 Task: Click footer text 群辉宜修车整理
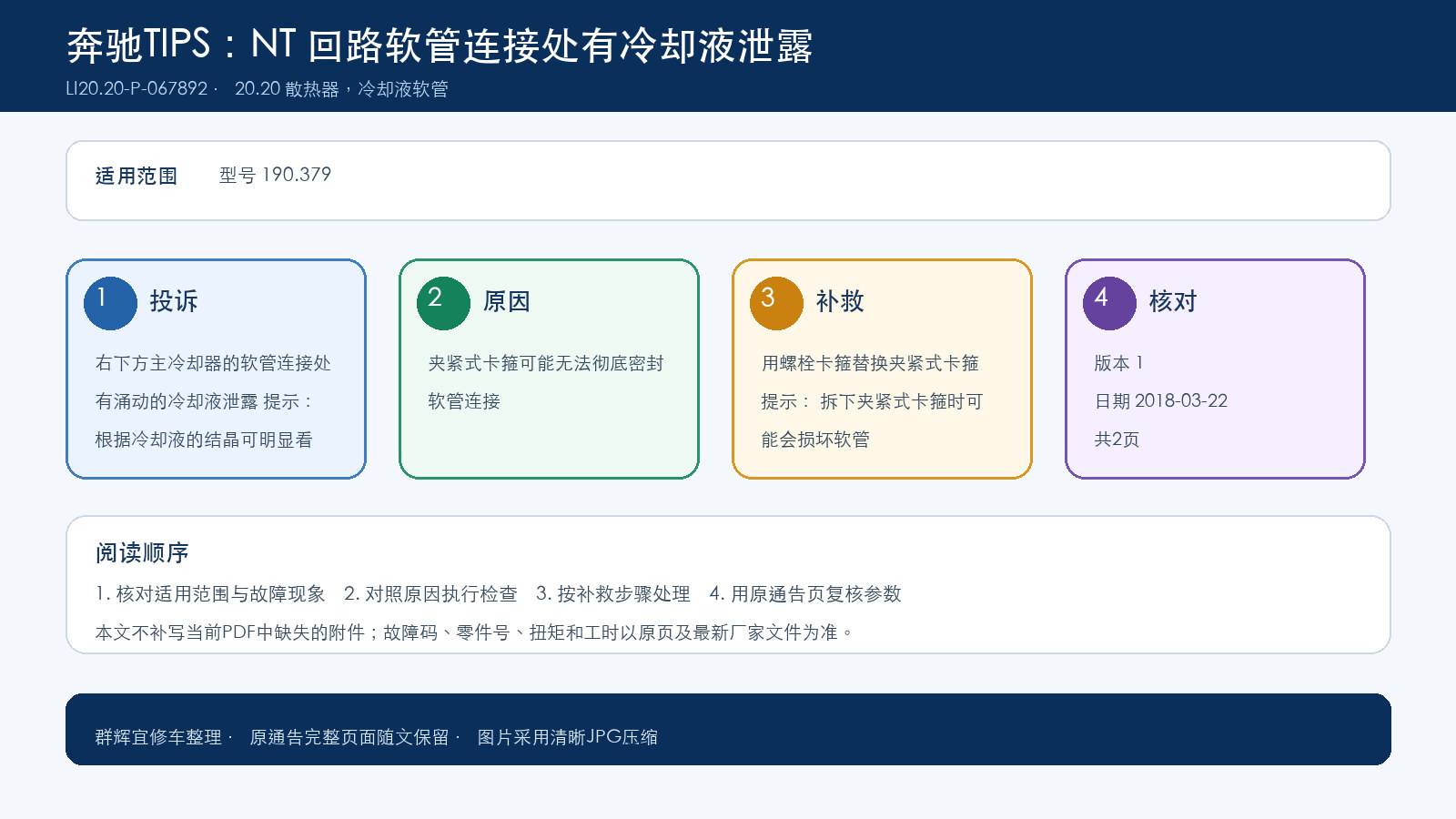point(158,737)
